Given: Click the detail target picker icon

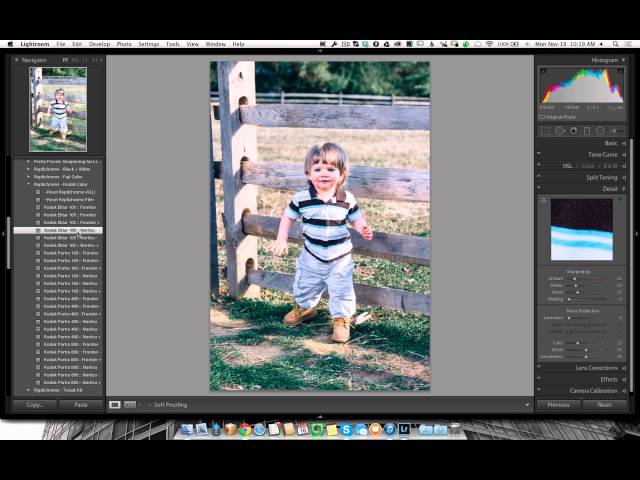Looking at the screenshot, I should point(543,200).
